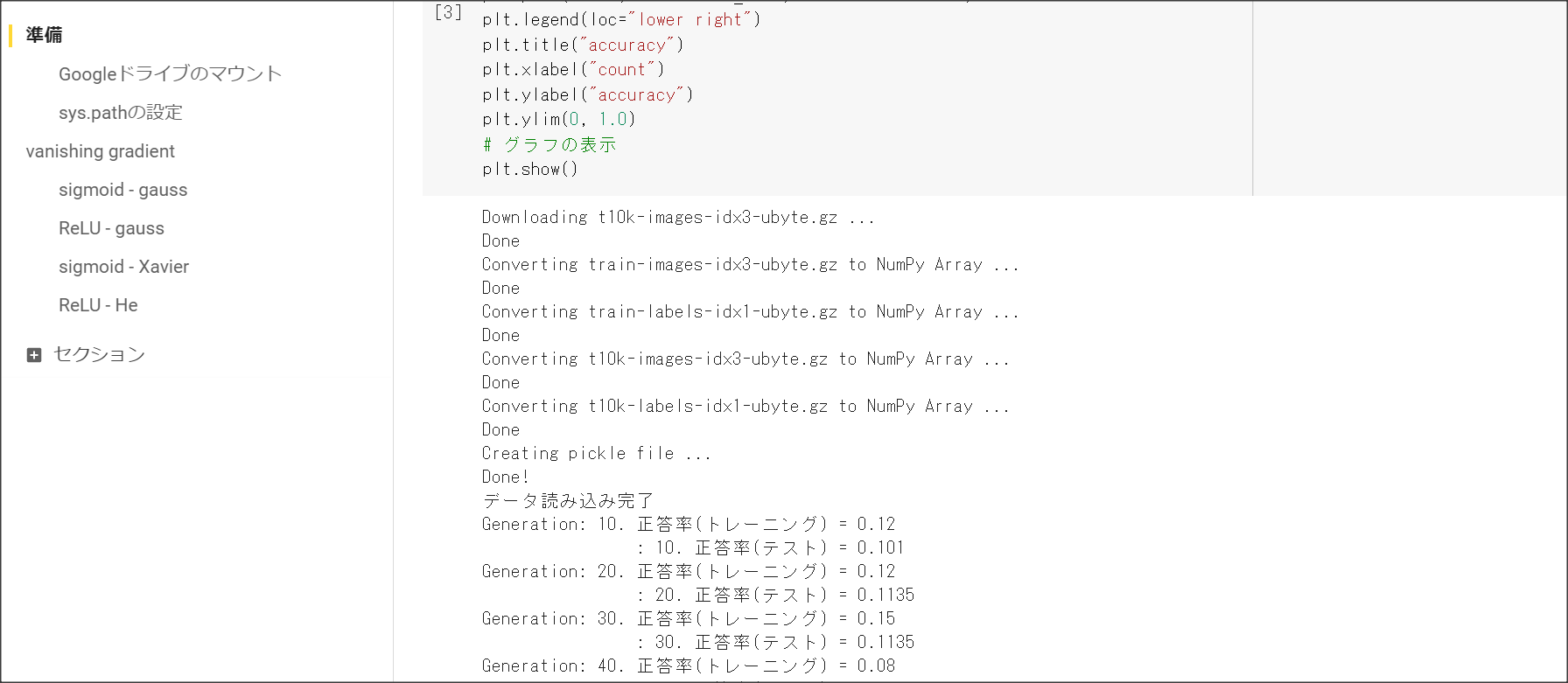Click the plt.xlabel("count") code line
Viewport: 1568px width, 683px height.
point(573,70)
